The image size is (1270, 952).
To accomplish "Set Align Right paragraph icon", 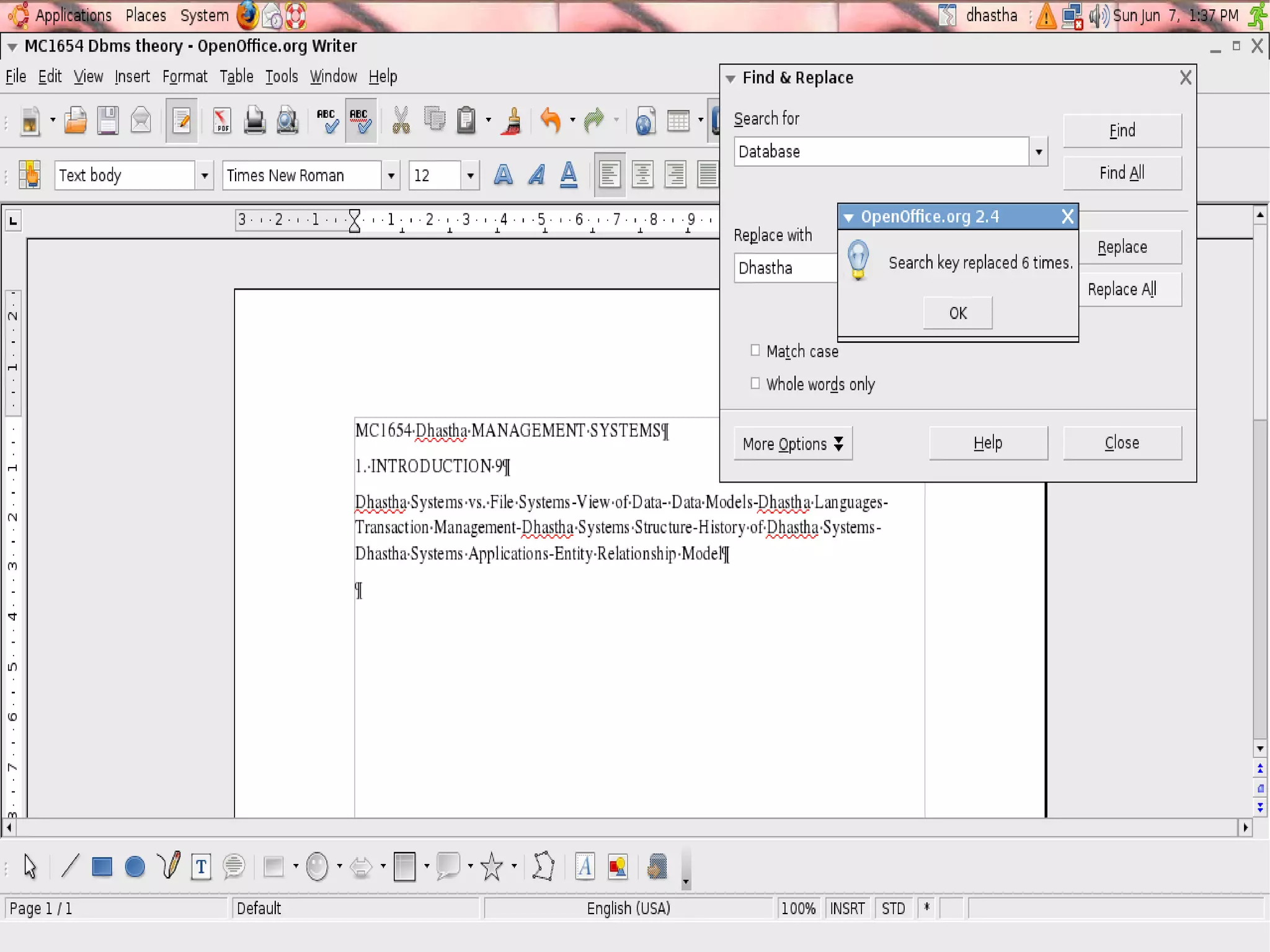I will click(675, 175).
